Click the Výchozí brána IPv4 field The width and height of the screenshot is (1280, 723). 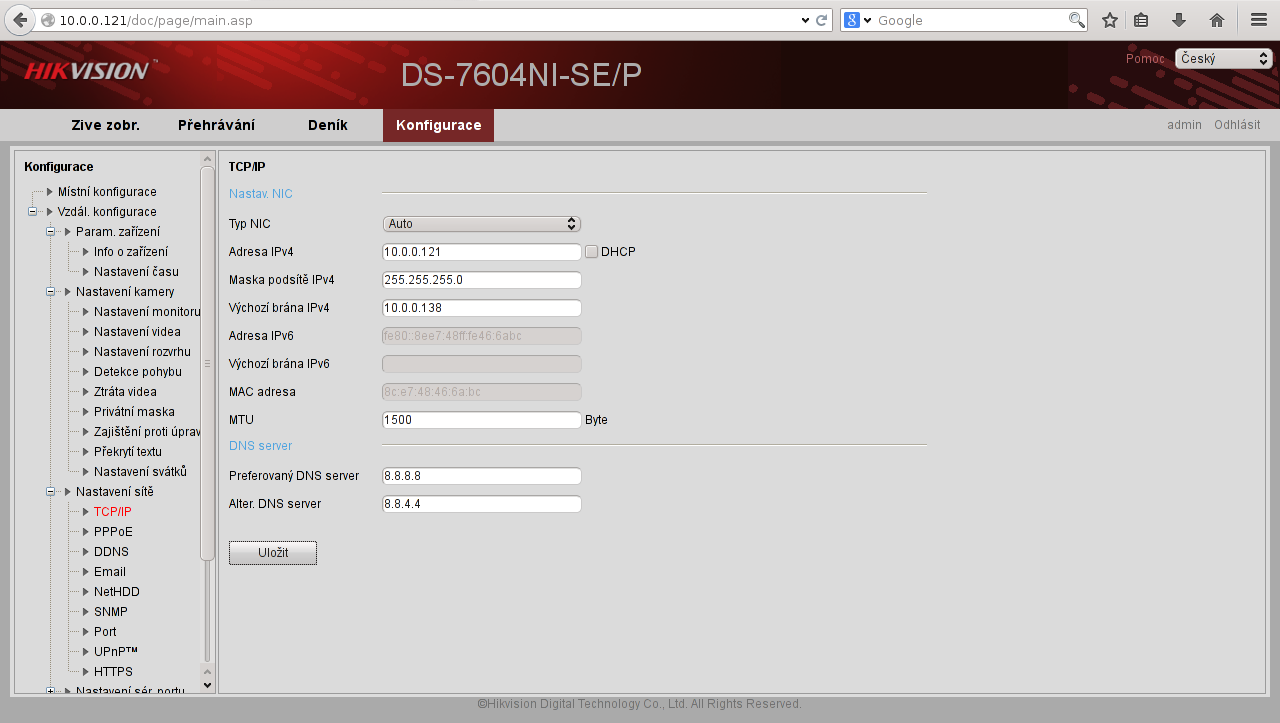coord(482,308)
